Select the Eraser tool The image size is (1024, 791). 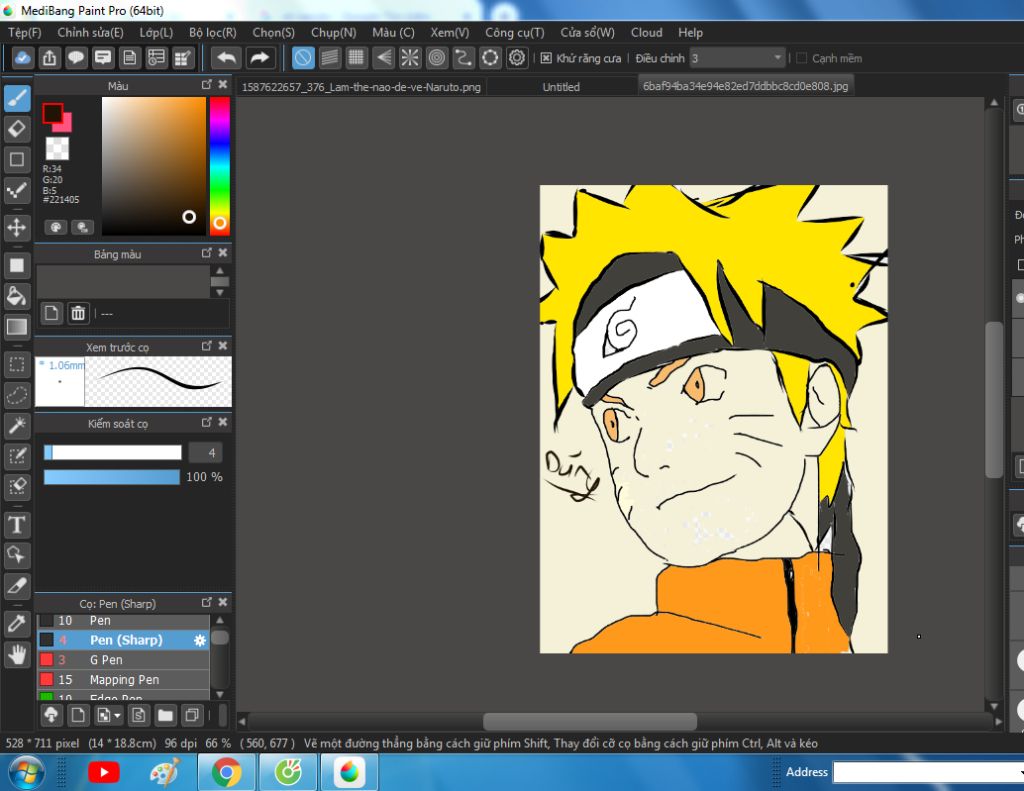click(x=17, y=129)
